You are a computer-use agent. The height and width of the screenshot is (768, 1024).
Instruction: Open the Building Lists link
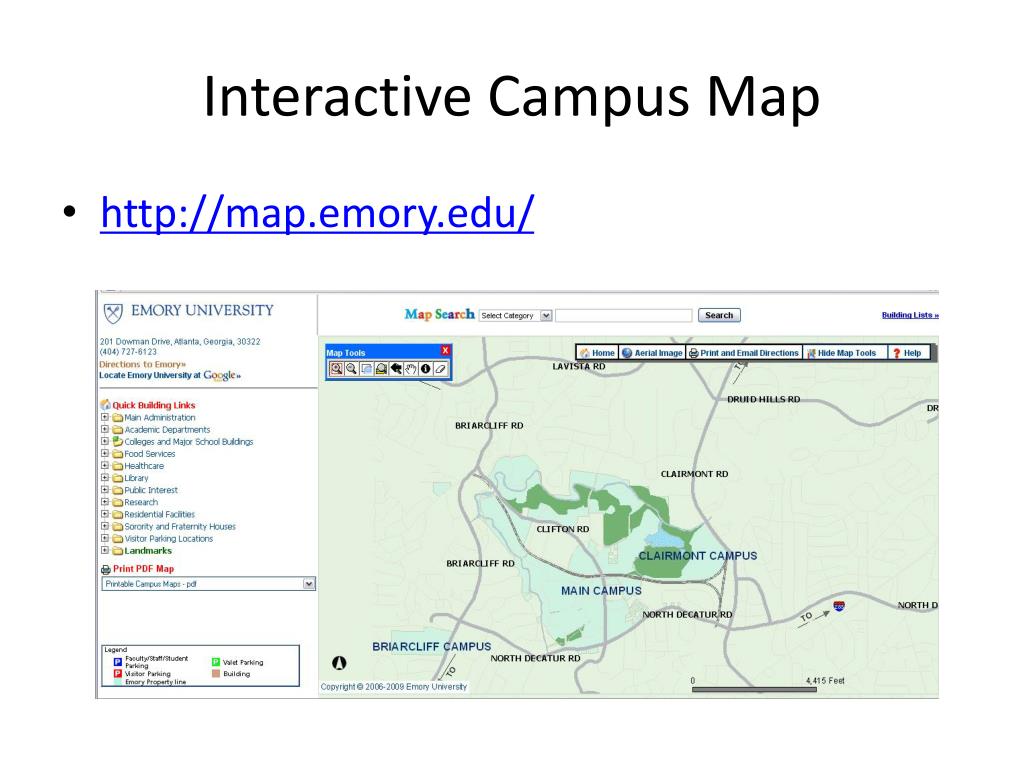(x=910, y=315)
